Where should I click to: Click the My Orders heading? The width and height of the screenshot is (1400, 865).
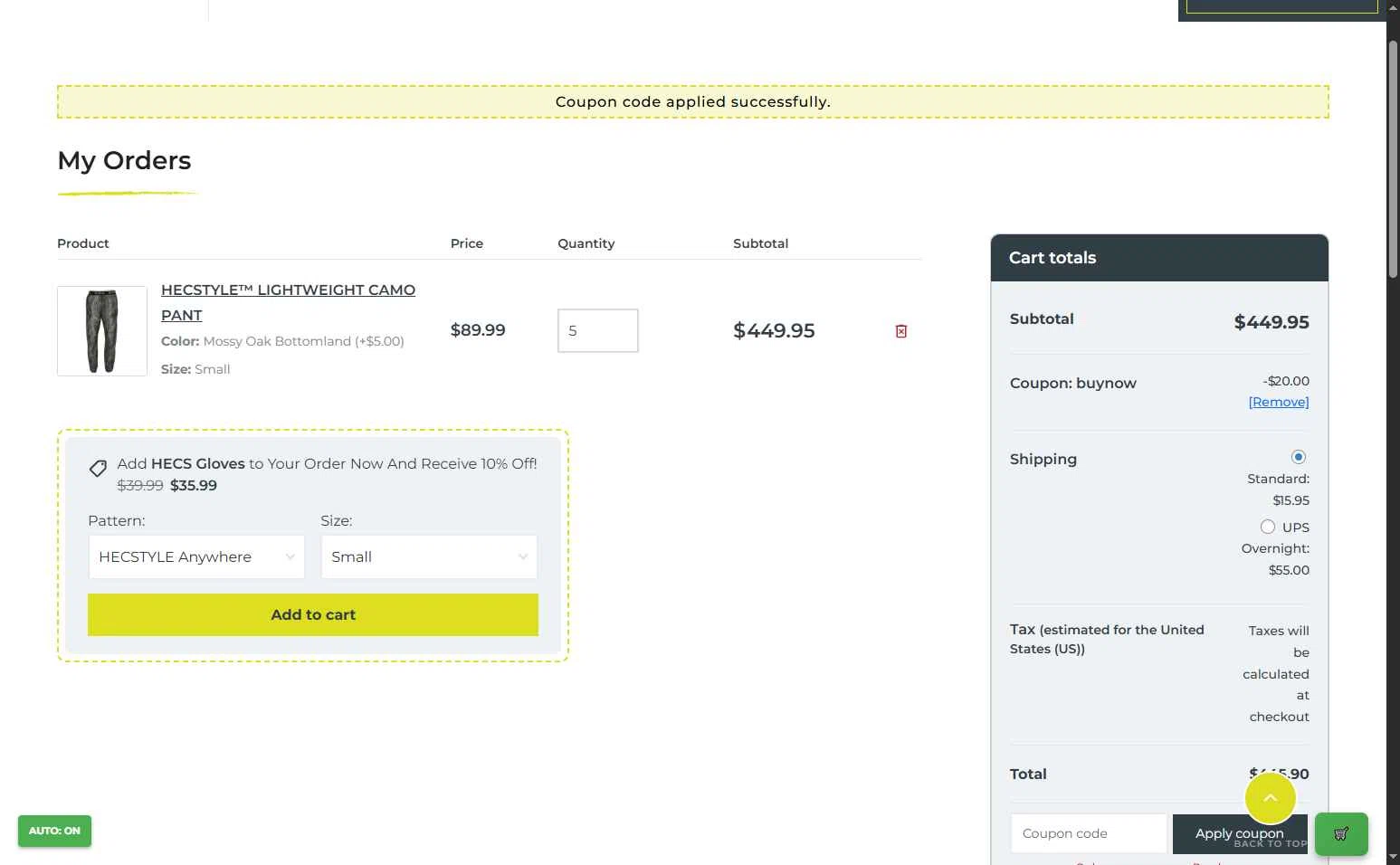pyautogui.click(x=124, y=160)
